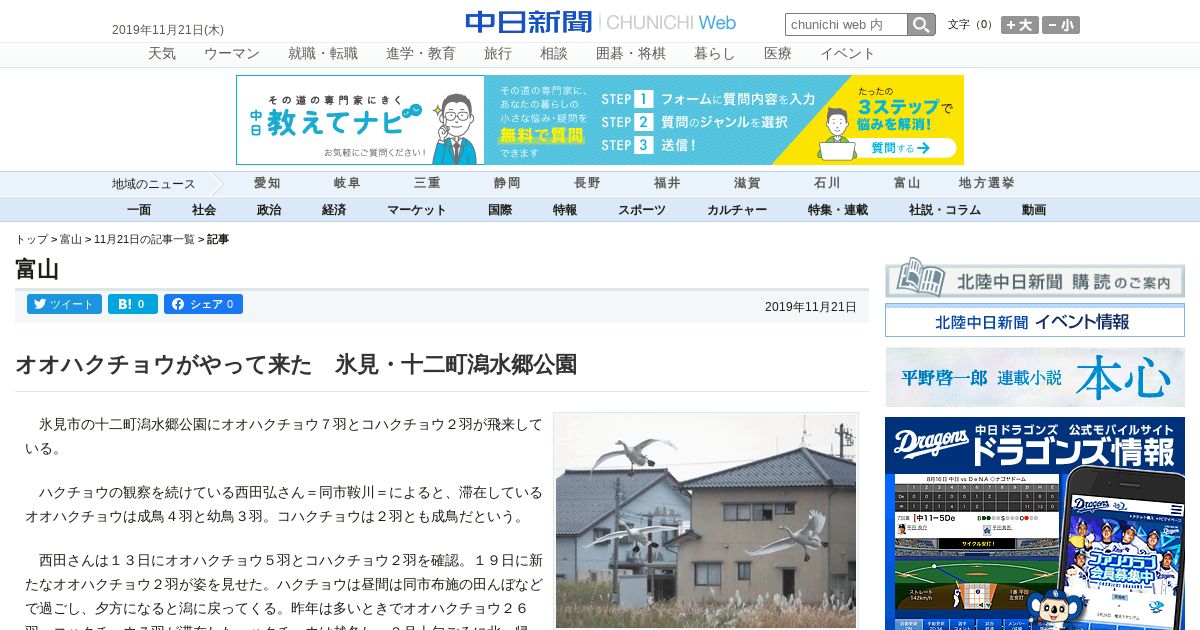This screenshot has width=1200, height=630.
Task: Click トップ in the breadcrumb
Action: click(31, 240)
